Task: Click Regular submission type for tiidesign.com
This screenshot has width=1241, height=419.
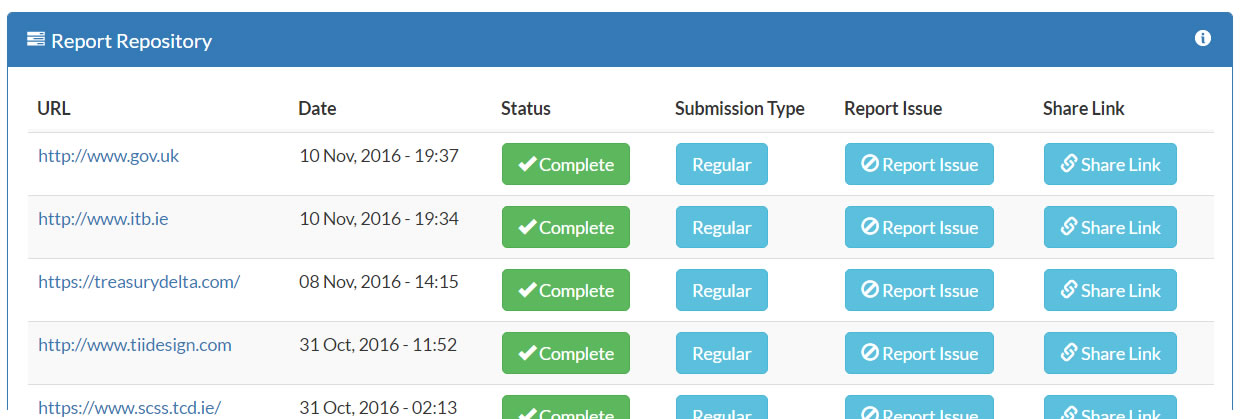Action: pyautogui.click(x=722, y=354)
